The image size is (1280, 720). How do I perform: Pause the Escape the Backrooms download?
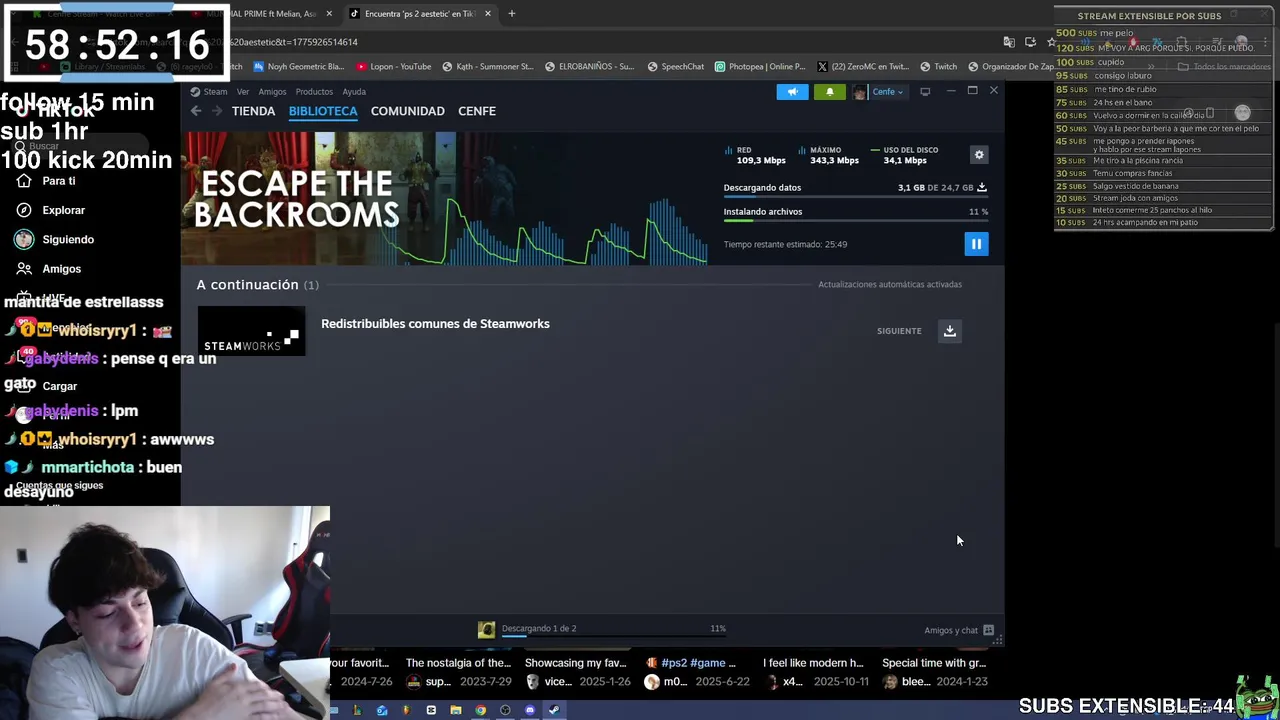pyautogui.click(x=976, y=244)
